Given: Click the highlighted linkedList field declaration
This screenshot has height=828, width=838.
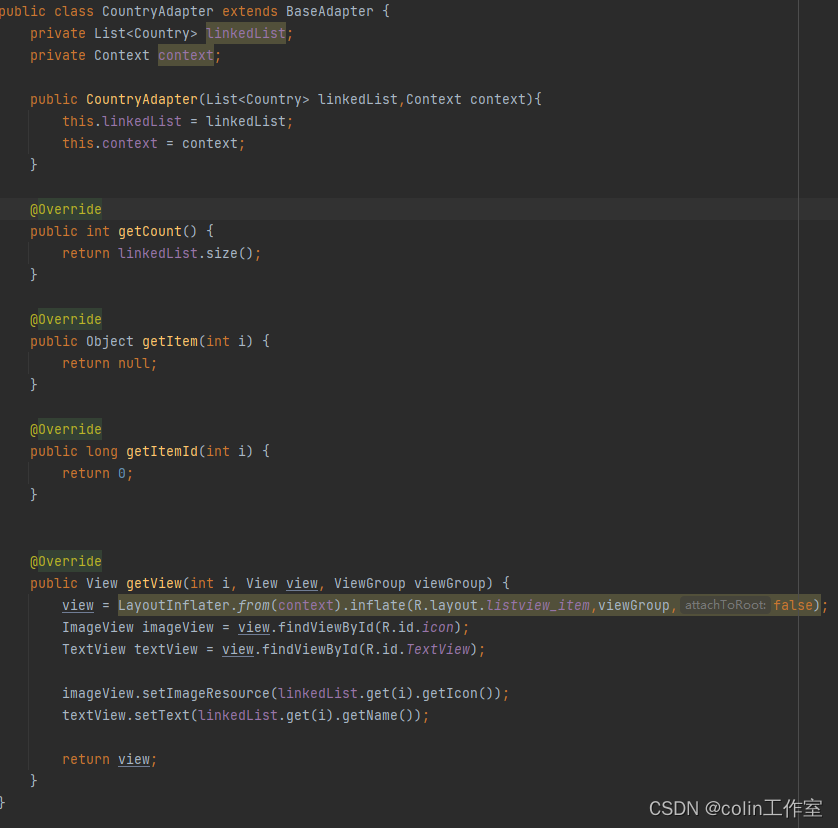Looking at the screenshot, I should [245, 33].
